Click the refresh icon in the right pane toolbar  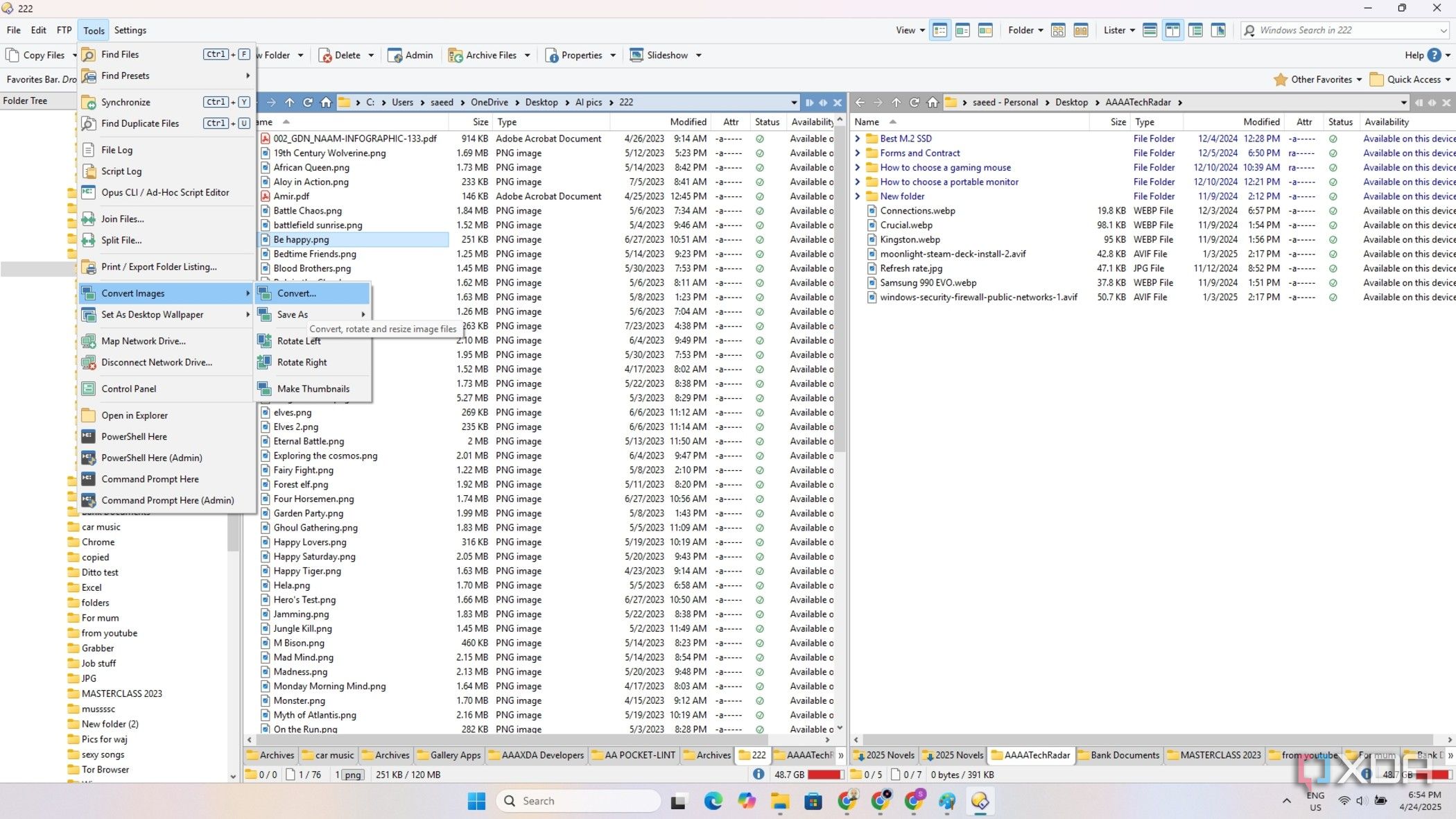pos(915,103)
